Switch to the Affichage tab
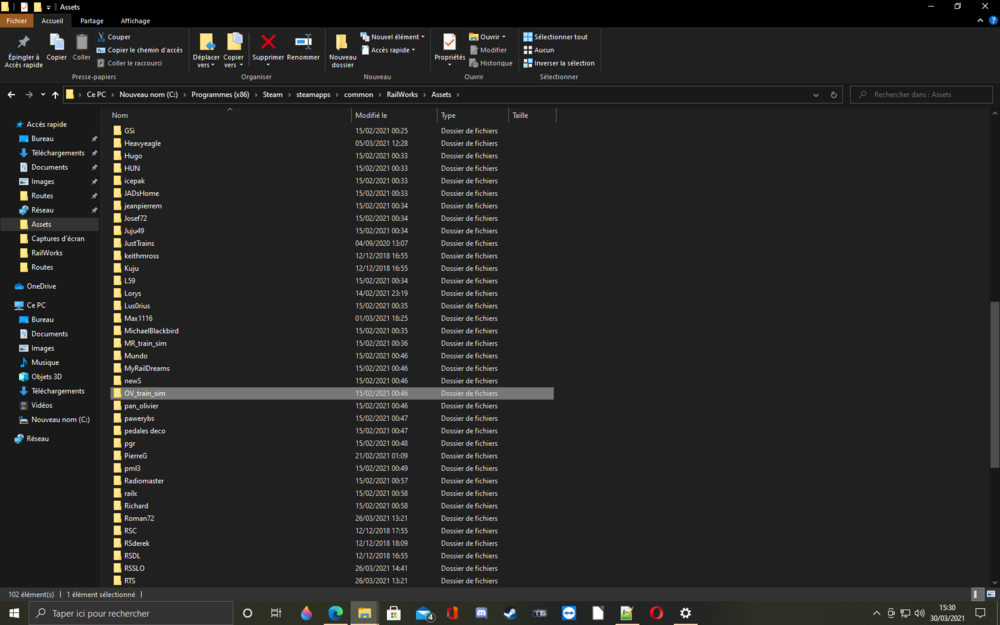Image resolution: width=1000 pixels, height=625 pixels. click(x=135, y=21)
